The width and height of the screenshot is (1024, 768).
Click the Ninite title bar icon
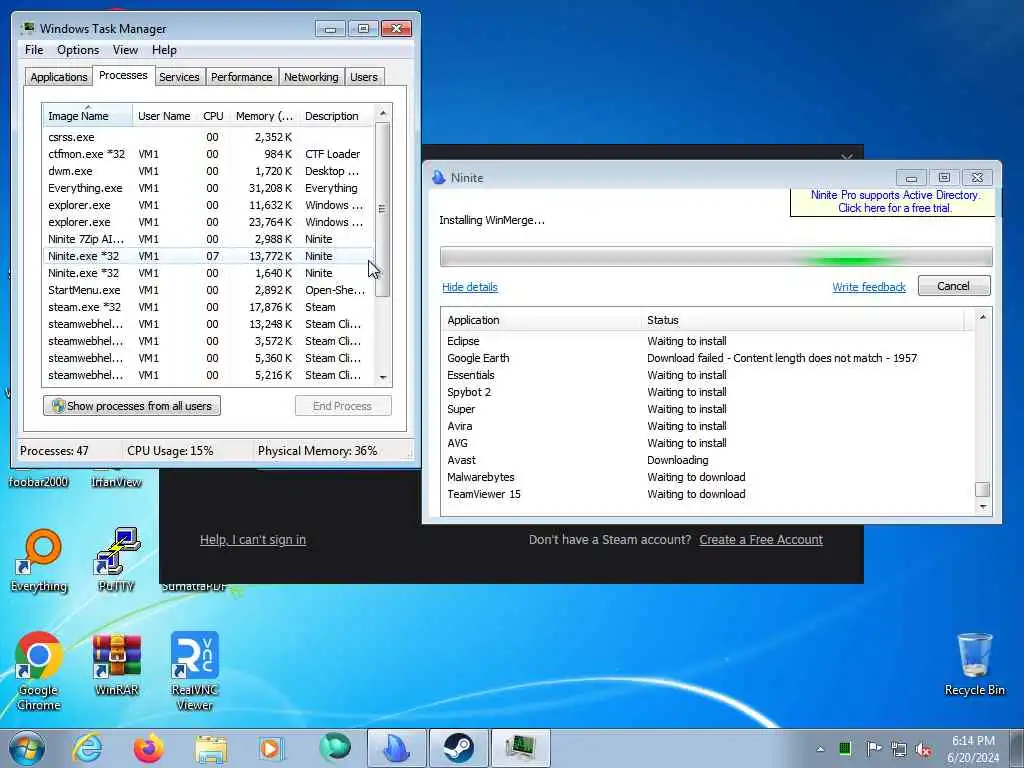point(439,177)
